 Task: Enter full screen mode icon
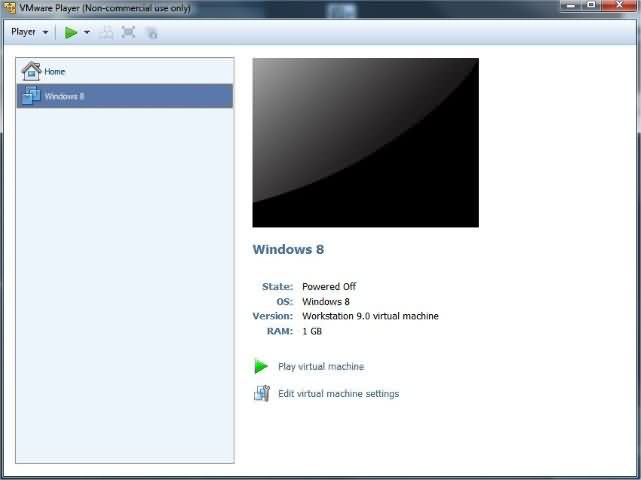128,32
